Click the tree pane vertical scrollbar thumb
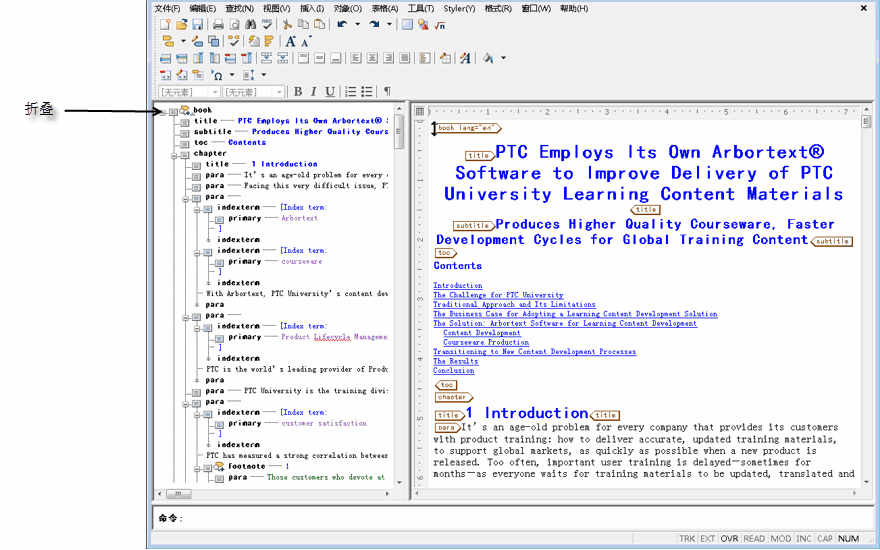 coord(399,131)
